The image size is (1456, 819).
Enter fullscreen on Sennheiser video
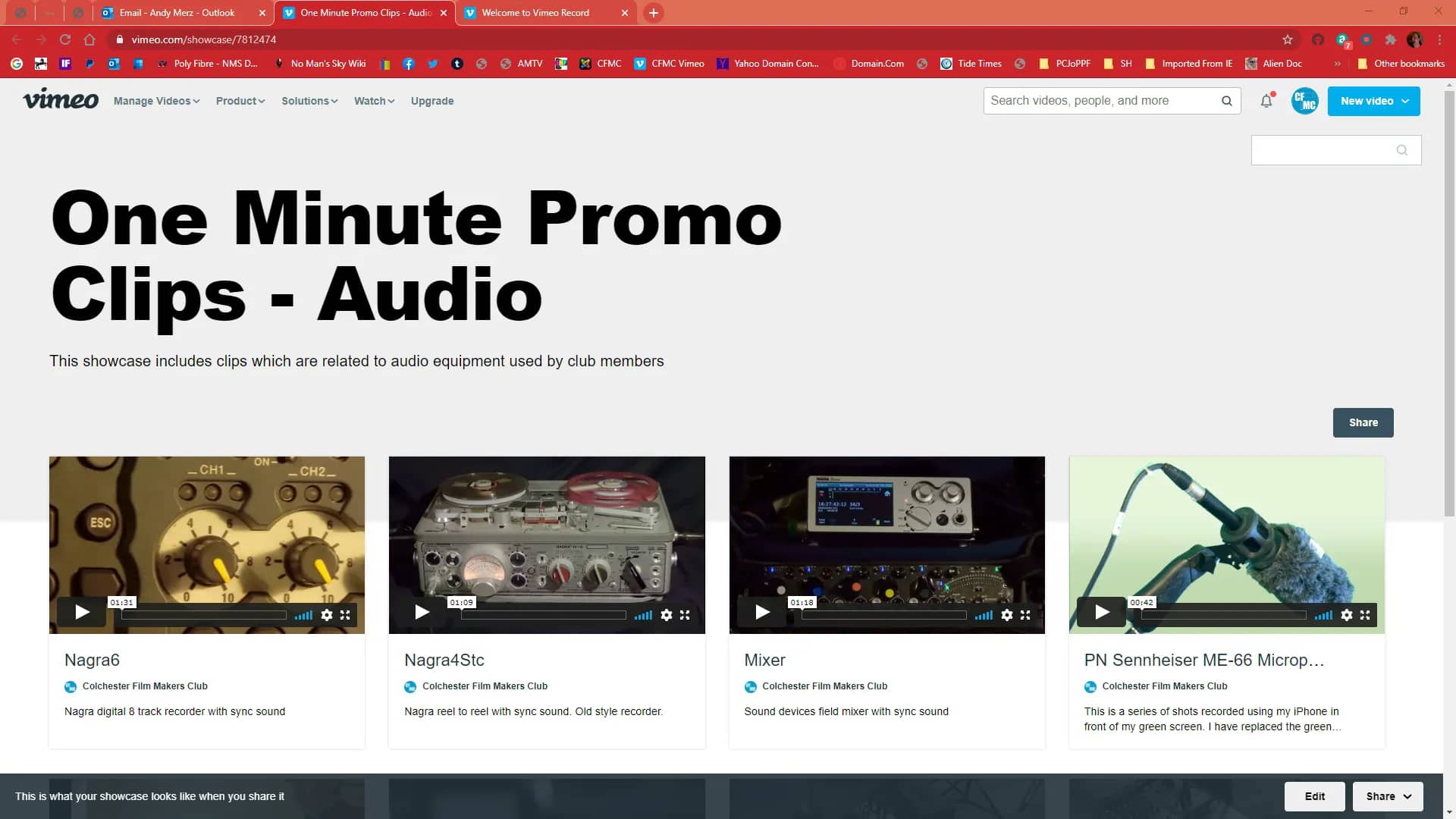click(x=1365, y=615)
